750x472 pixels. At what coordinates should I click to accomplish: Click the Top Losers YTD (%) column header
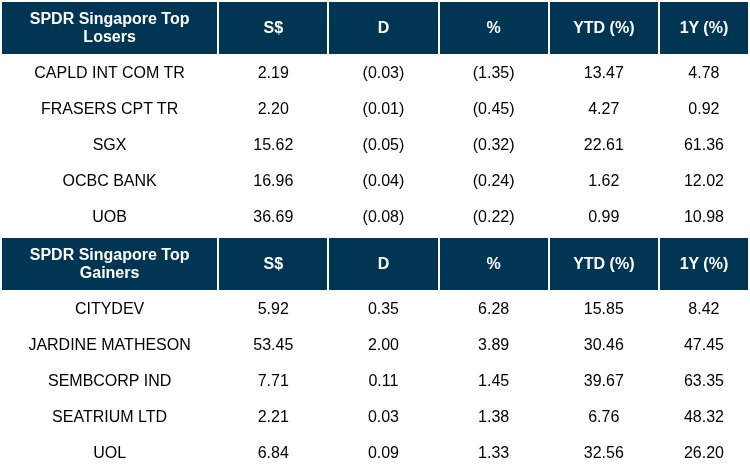(603, 28)
